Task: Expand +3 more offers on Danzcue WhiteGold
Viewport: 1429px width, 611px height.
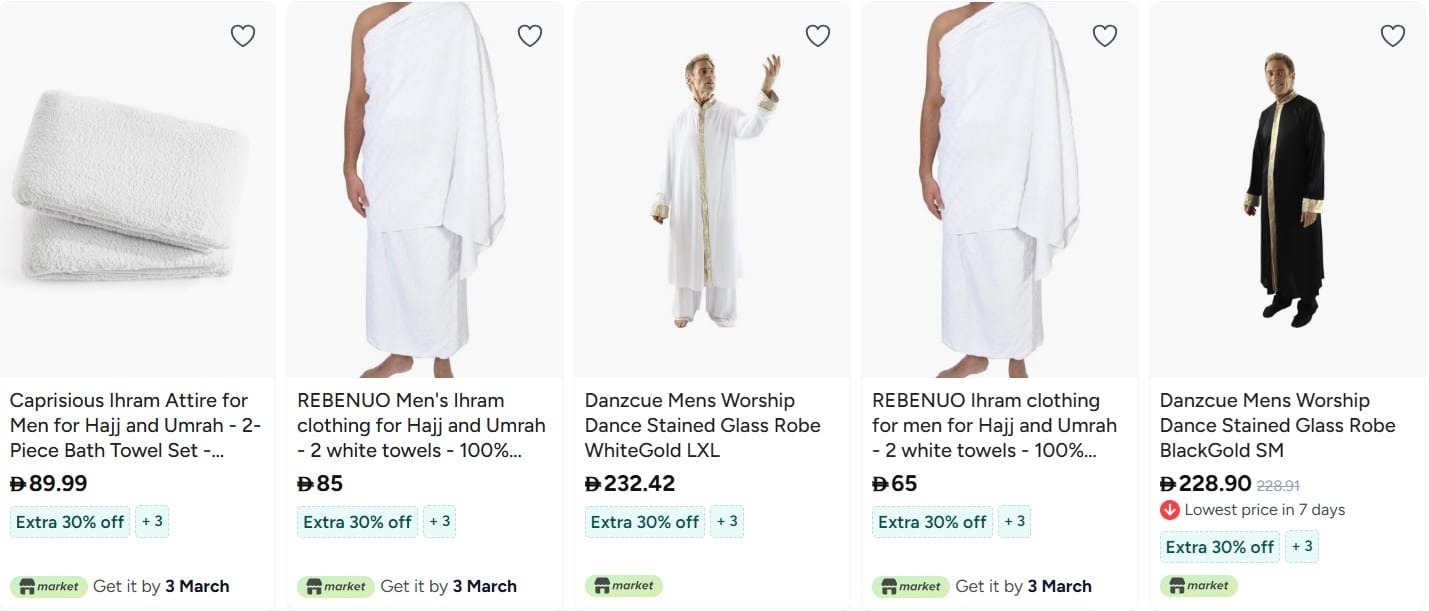Action: click(727, 521)
